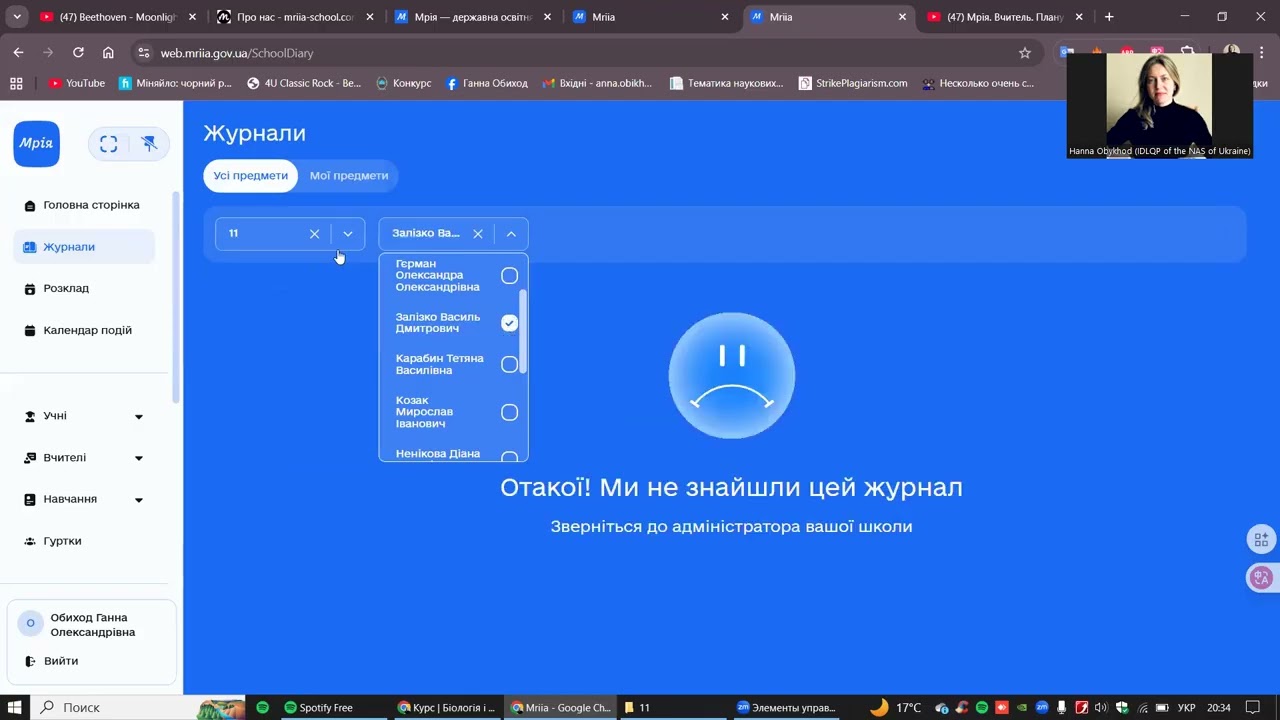Screen dimensions: 1280x720
Task: Expand the Учні submenu arrow
Action: click(x=139, y=416)
